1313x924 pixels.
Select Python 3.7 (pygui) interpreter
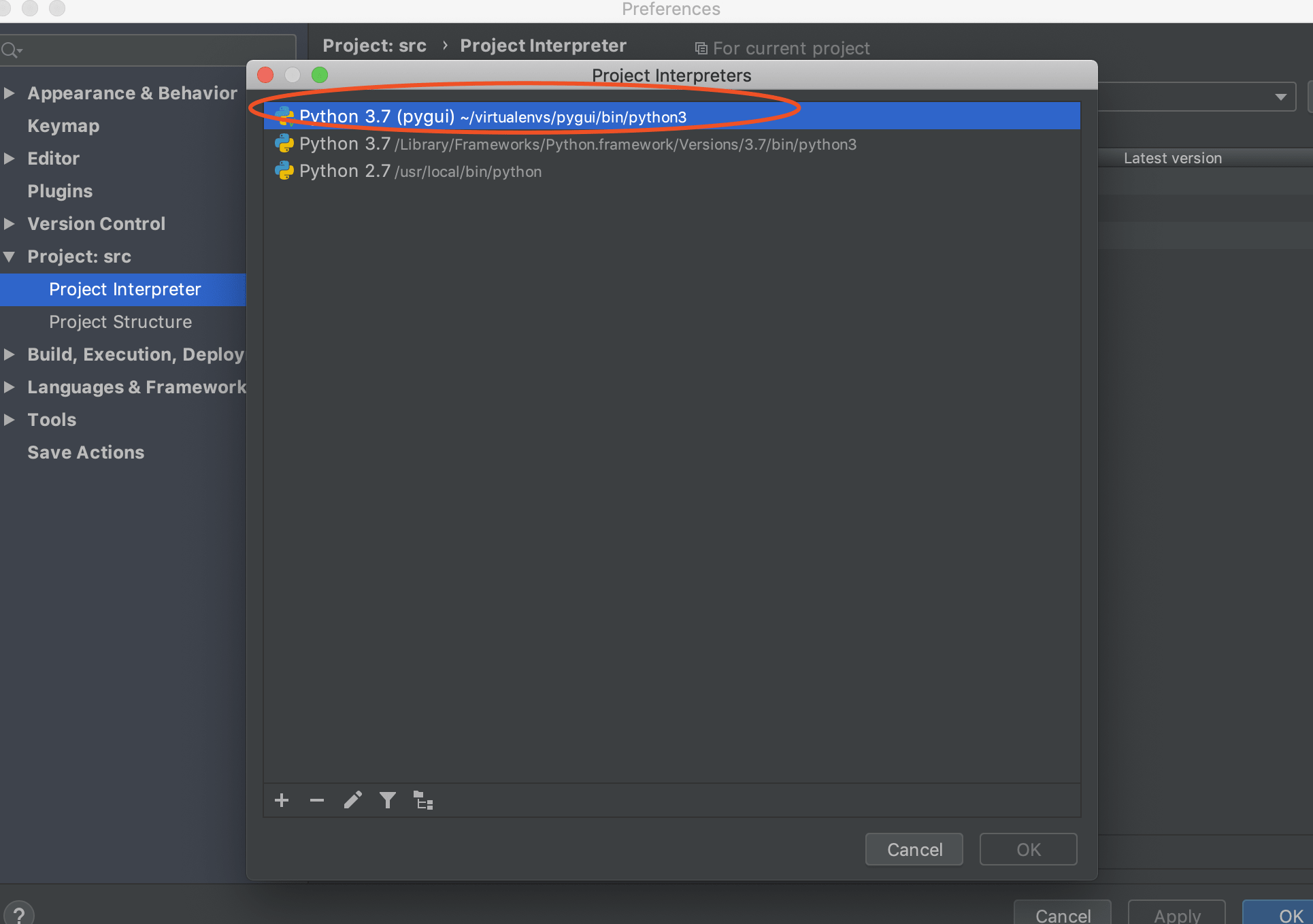[x=671, y=116]
